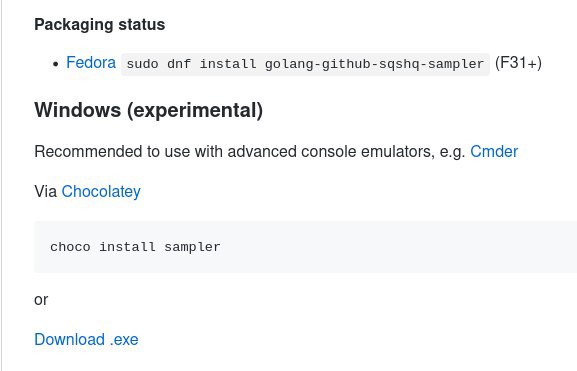Click the word 'sudo' in the Fedora command

point(142,64)
